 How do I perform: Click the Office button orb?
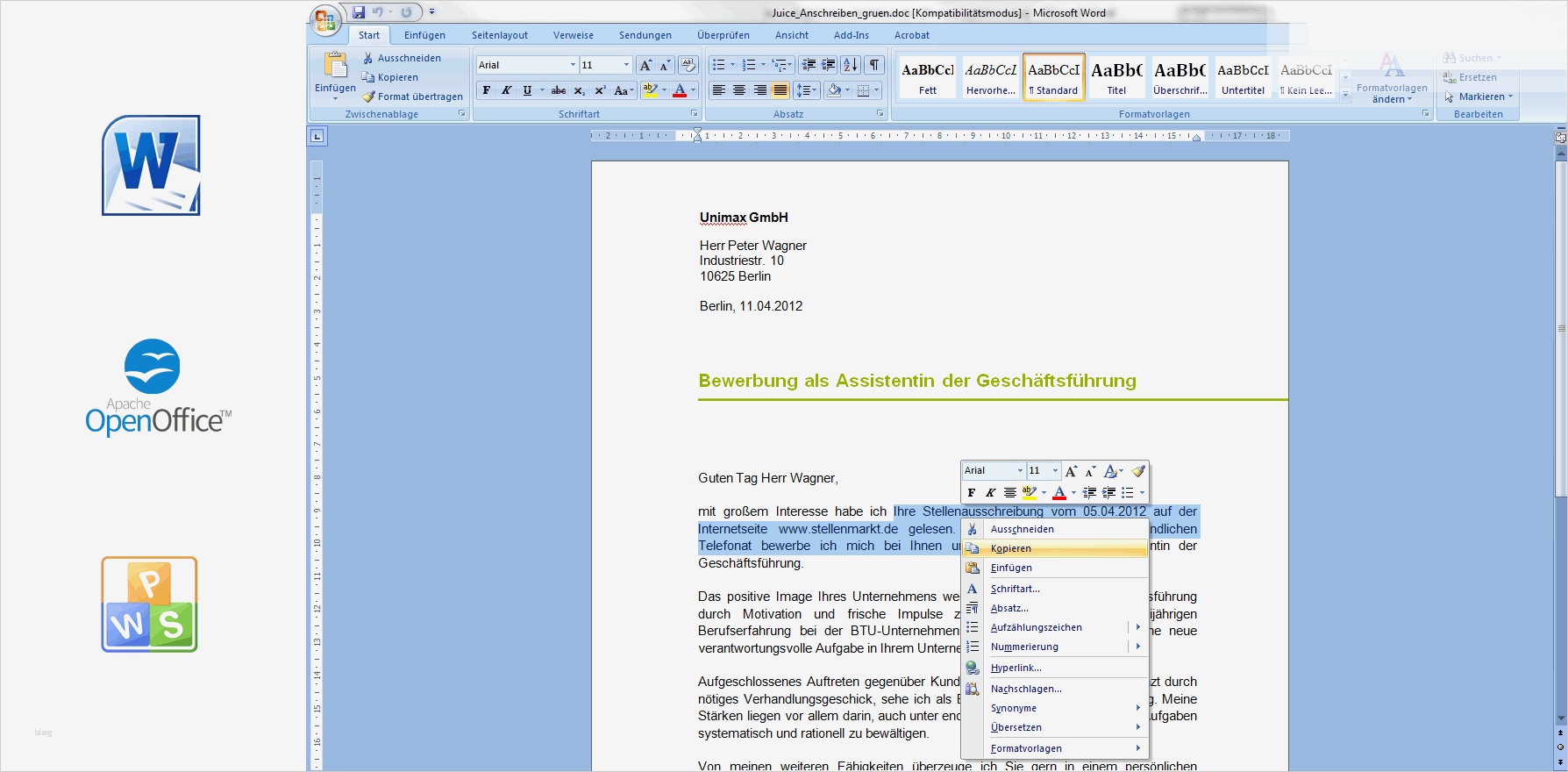coord(324,20)
